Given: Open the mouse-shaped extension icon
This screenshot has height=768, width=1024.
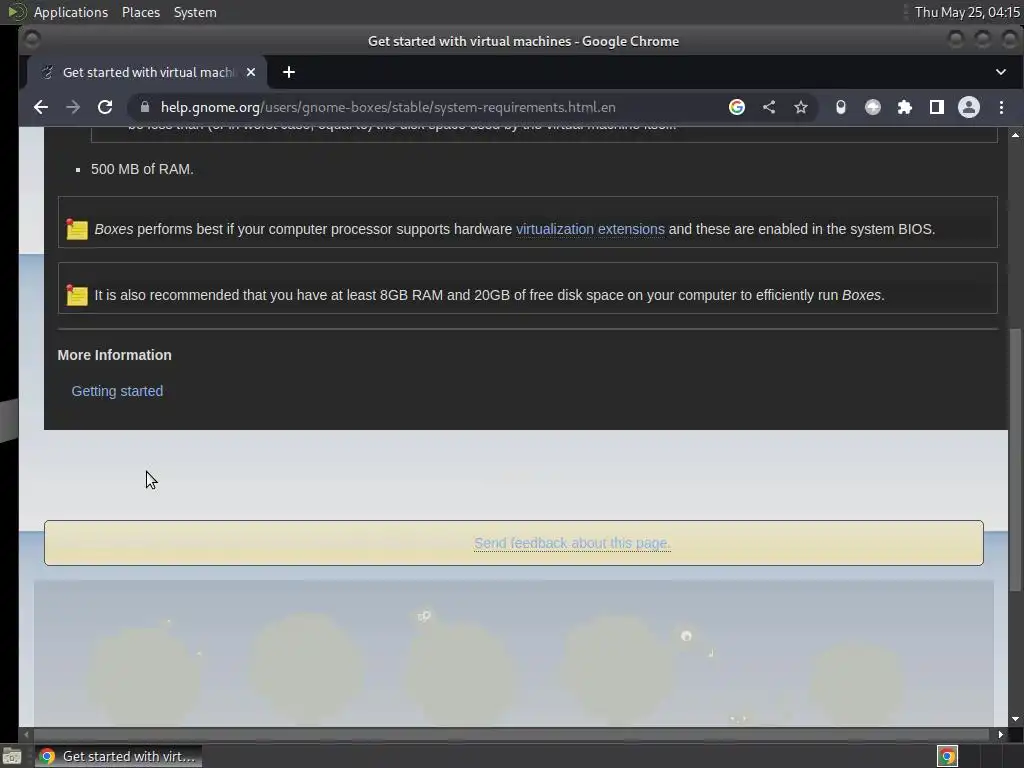Looking at the screenshot, I should pos(840,107).
